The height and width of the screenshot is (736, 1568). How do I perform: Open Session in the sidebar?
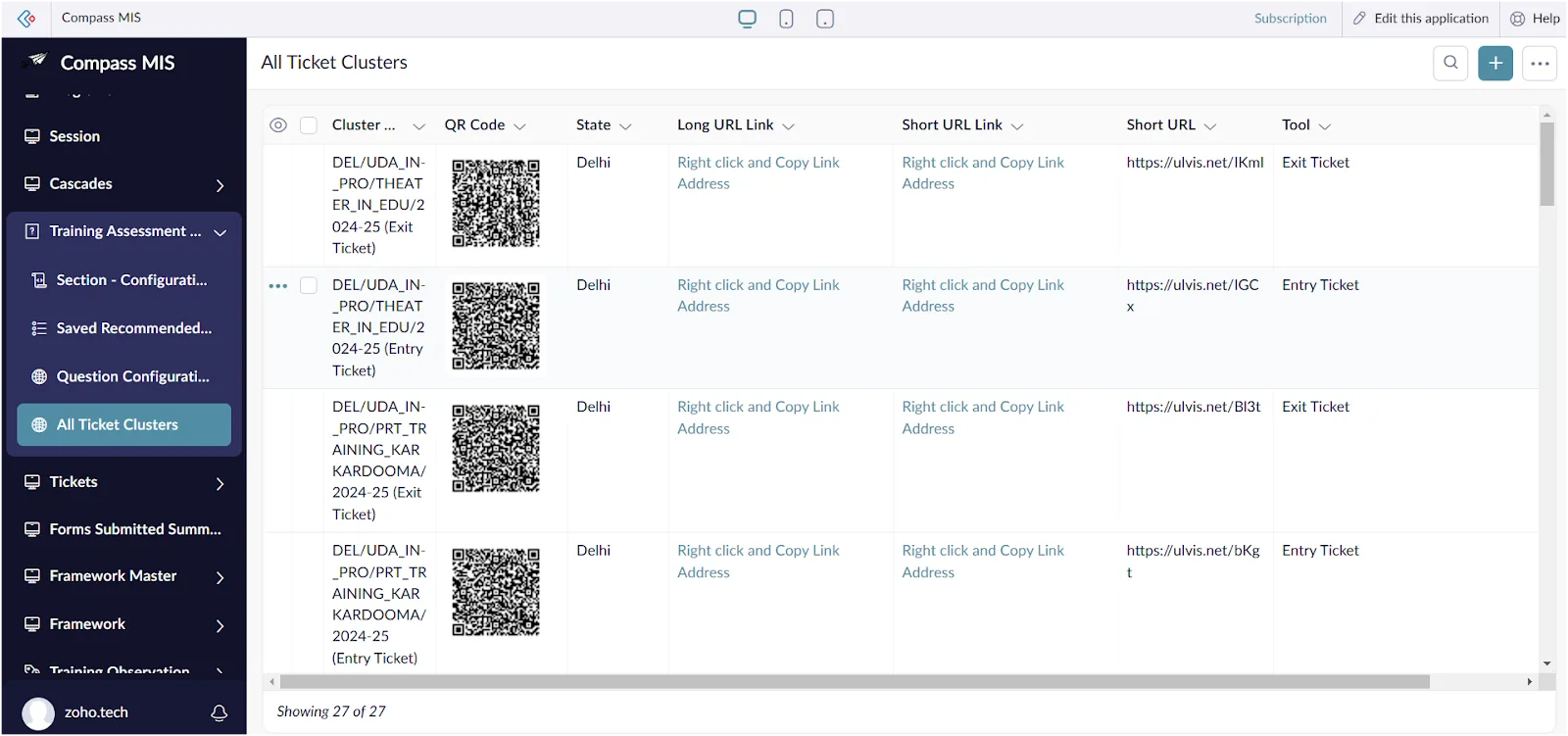pyautogui.click(x=123, y=136)
